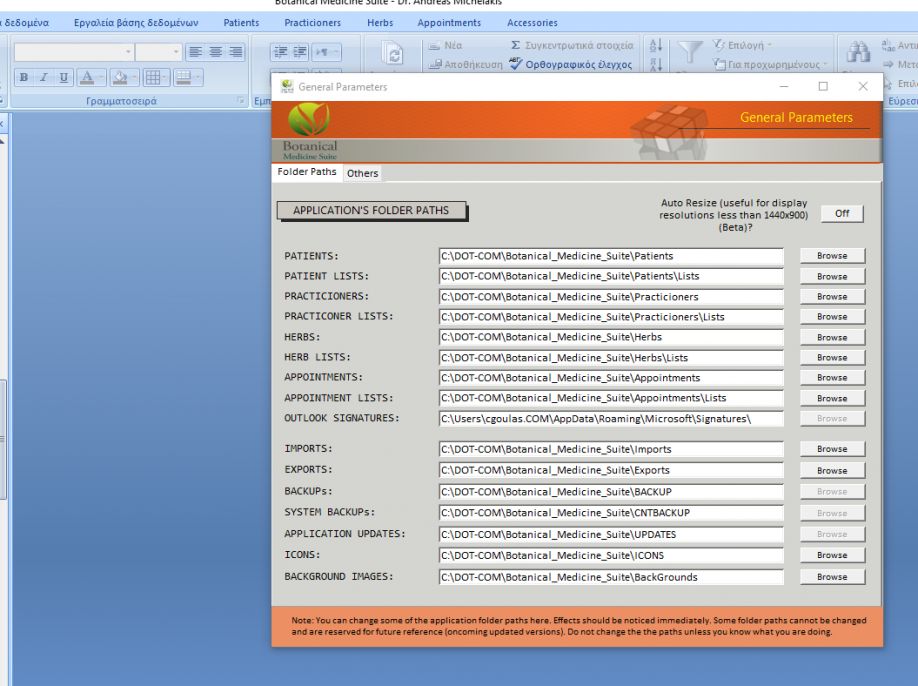Image resolution: width=918 pixels, height=686 pixels.
Task: Open the Practicioners ribbon tab
Action: pyautogui.click(x=313, y=23)
